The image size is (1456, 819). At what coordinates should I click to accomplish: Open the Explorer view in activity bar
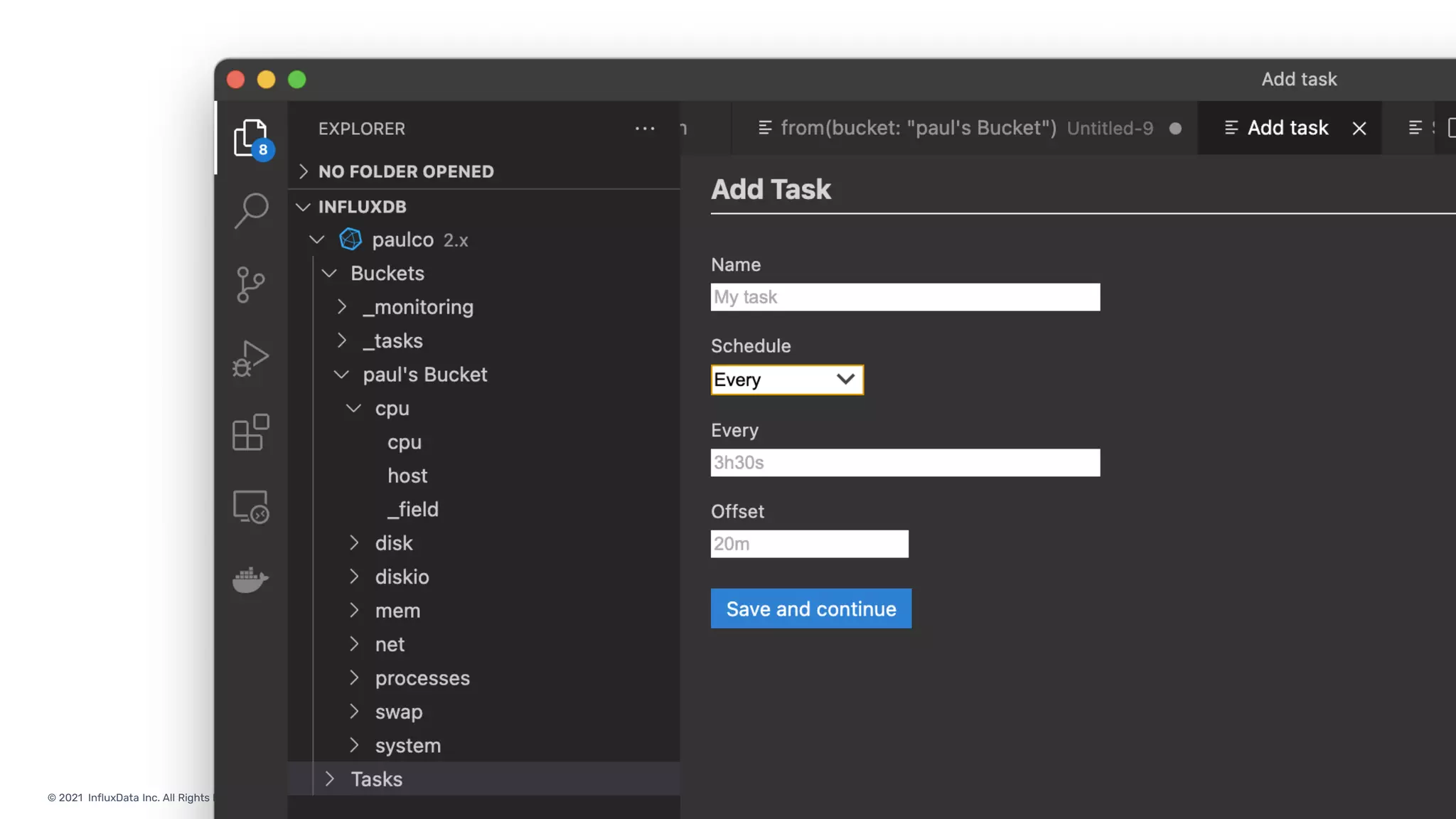[250, 136]
